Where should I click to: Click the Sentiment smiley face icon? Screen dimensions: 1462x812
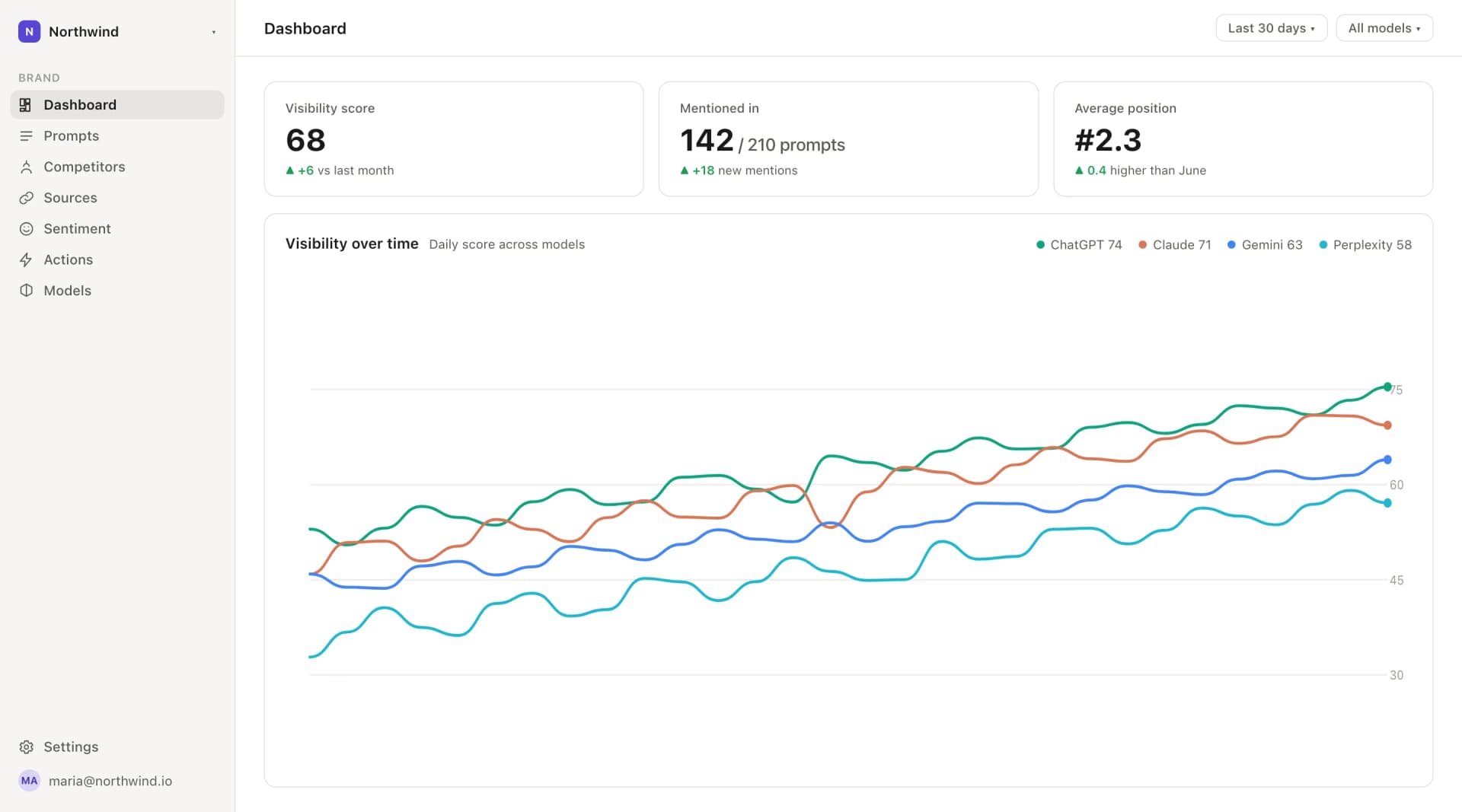pyautogui.click(x=26, y=228)
